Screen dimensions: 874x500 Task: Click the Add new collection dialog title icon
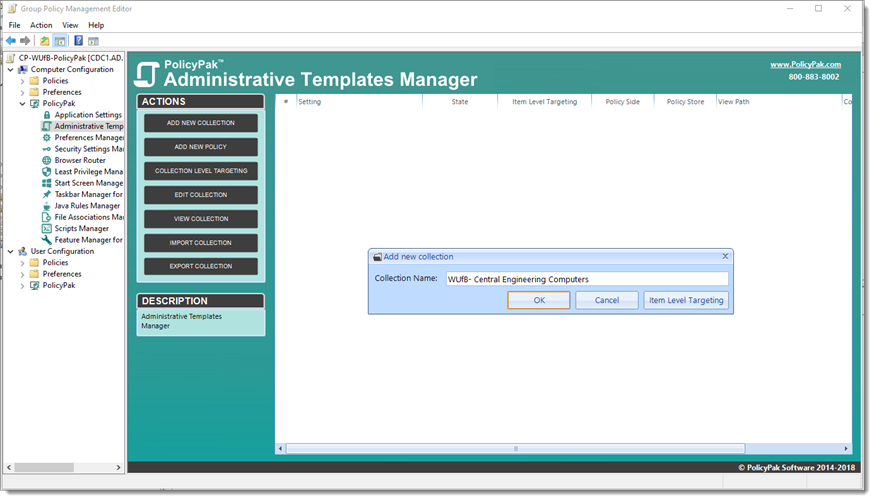point(377,257)
